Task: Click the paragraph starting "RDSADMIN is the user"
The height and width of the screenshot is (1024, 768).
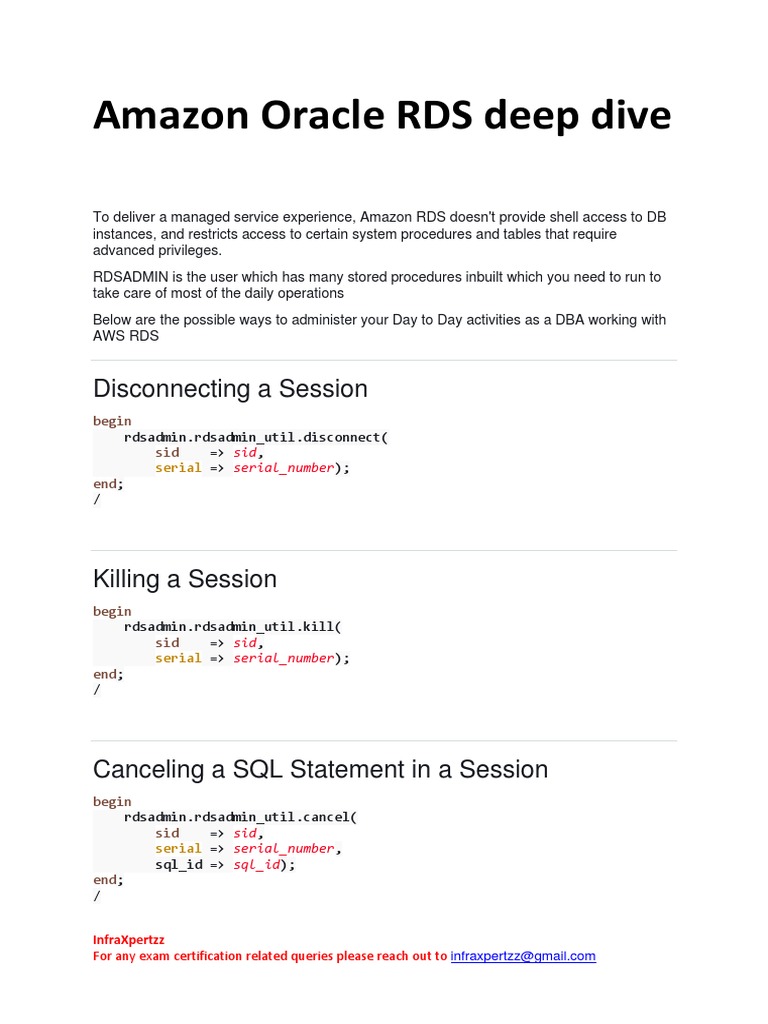Action: pyautogui.click(x=377, y=285)
